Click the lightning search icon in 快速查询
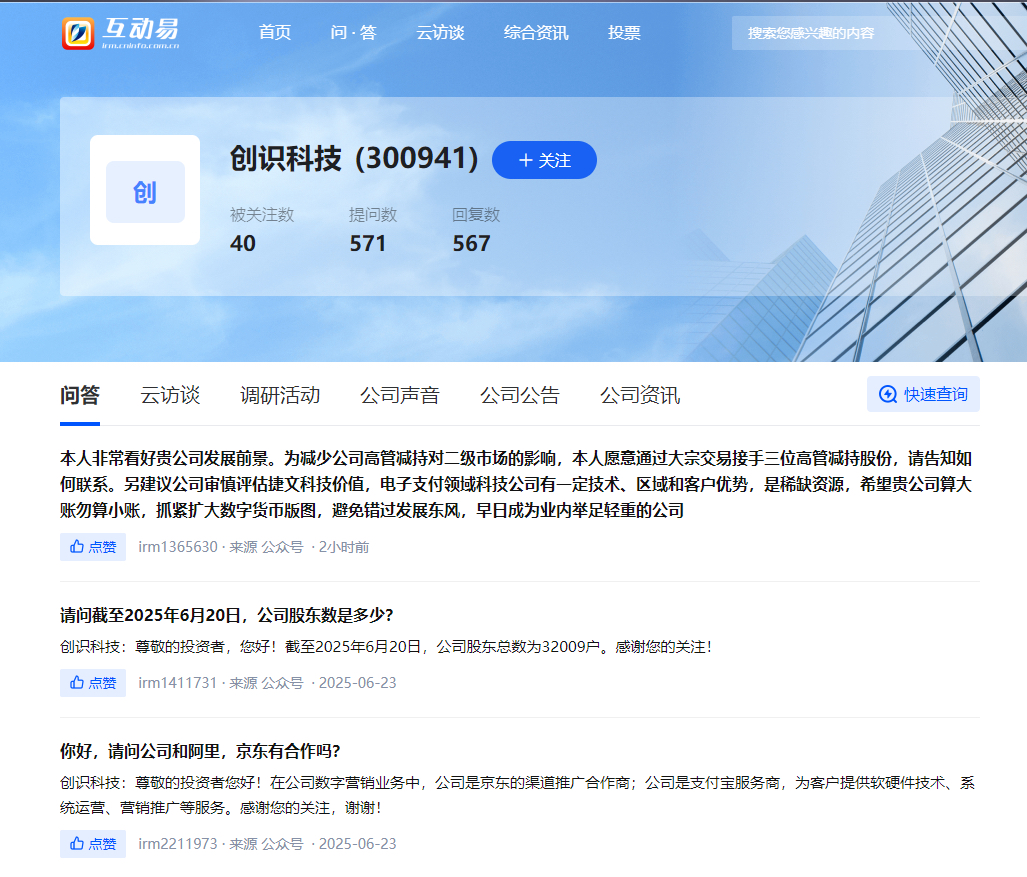 887,394
